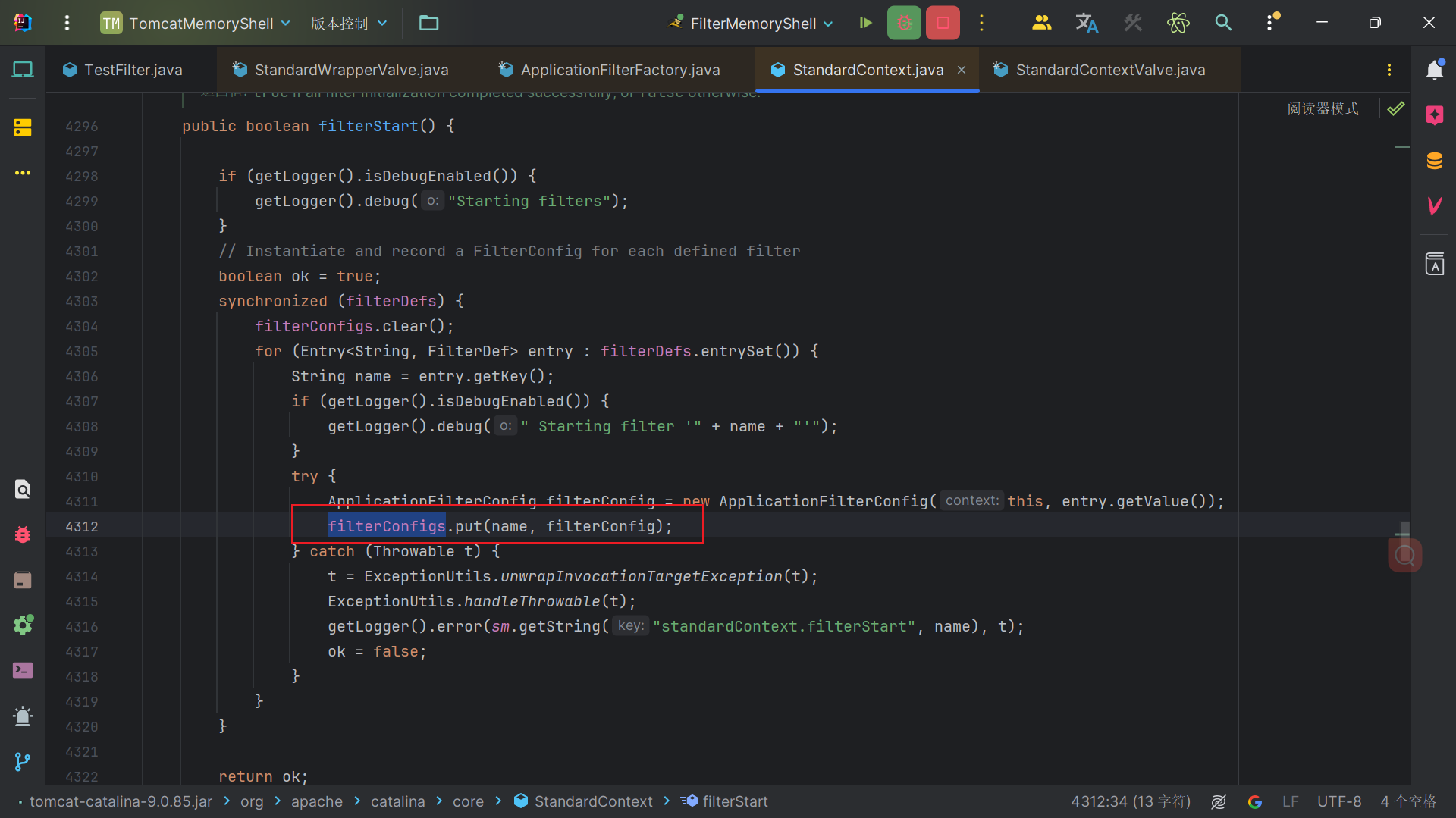
Task: Open the pink star AI assistant panel
Action: [x=1434, y=115]
